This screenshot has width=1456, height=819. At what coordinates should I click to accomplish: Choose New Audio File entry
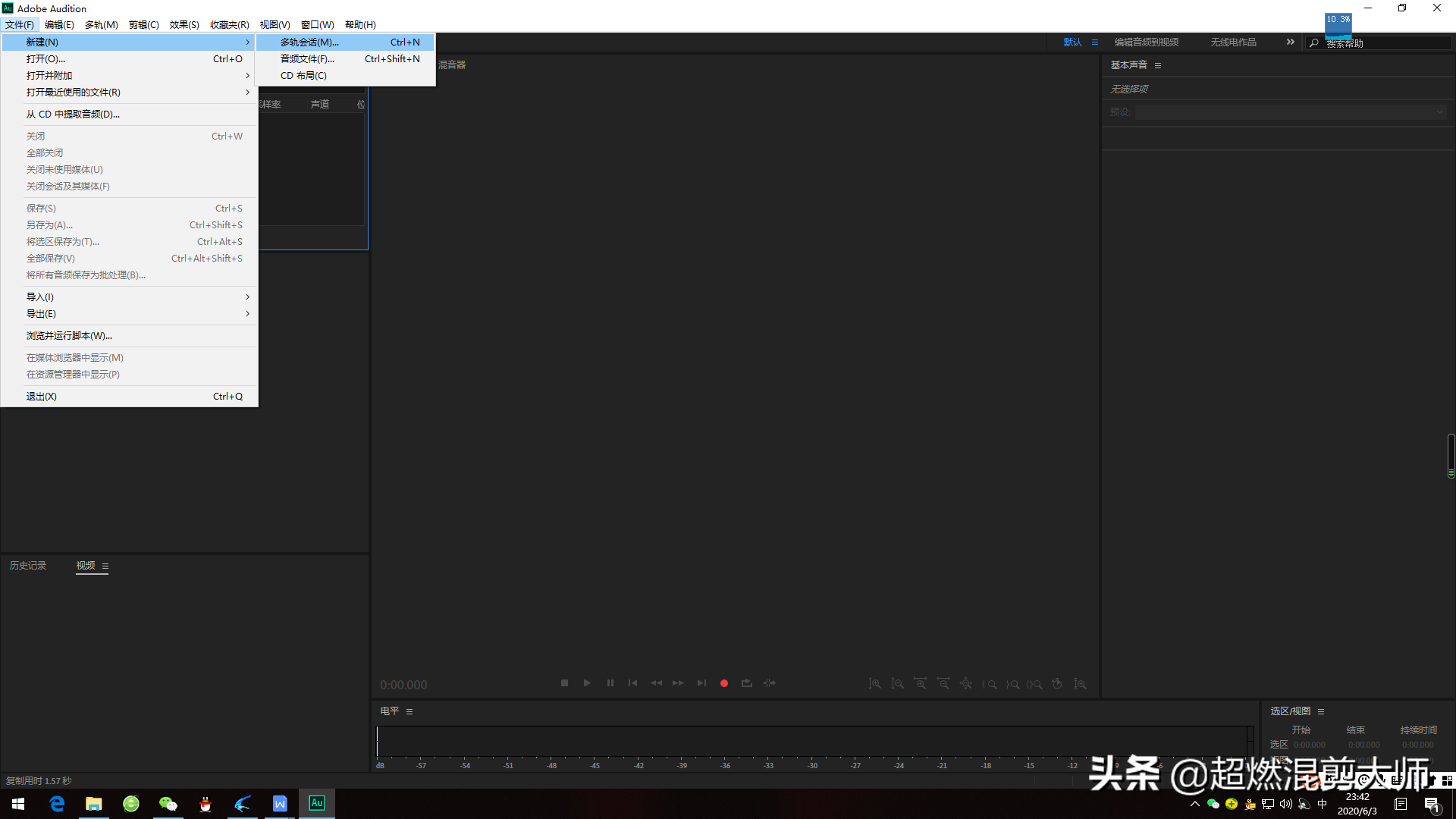click(346, 59)
